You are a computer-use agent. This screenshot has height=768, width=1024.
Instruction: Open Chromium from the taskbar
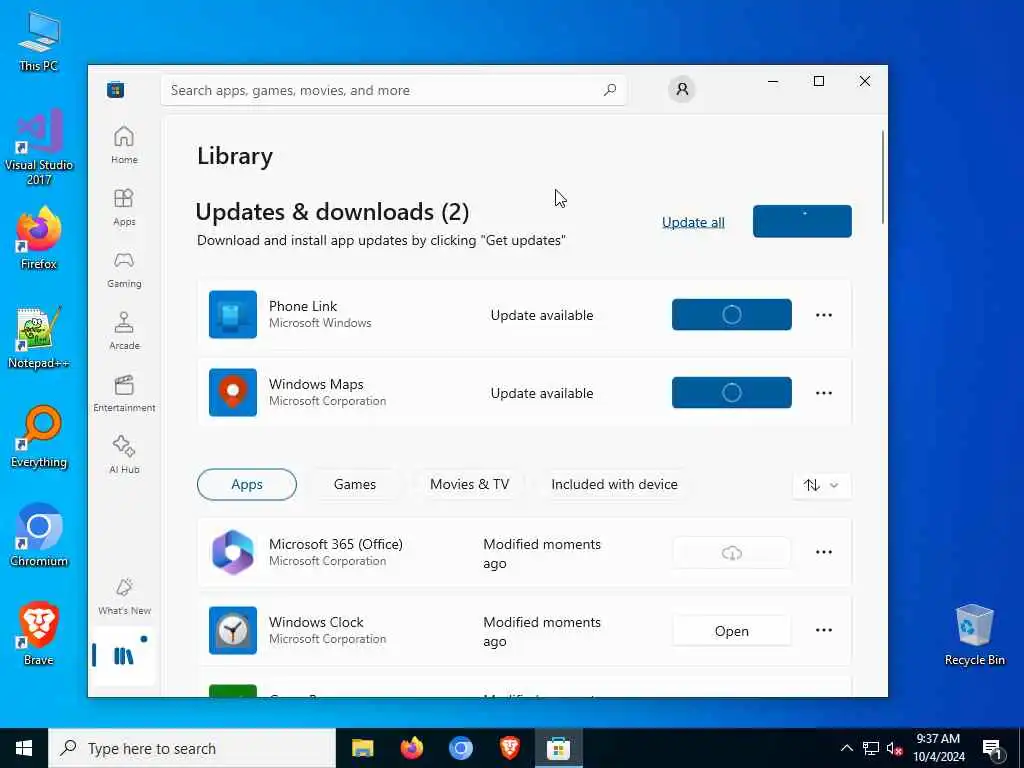pos(460,748)
